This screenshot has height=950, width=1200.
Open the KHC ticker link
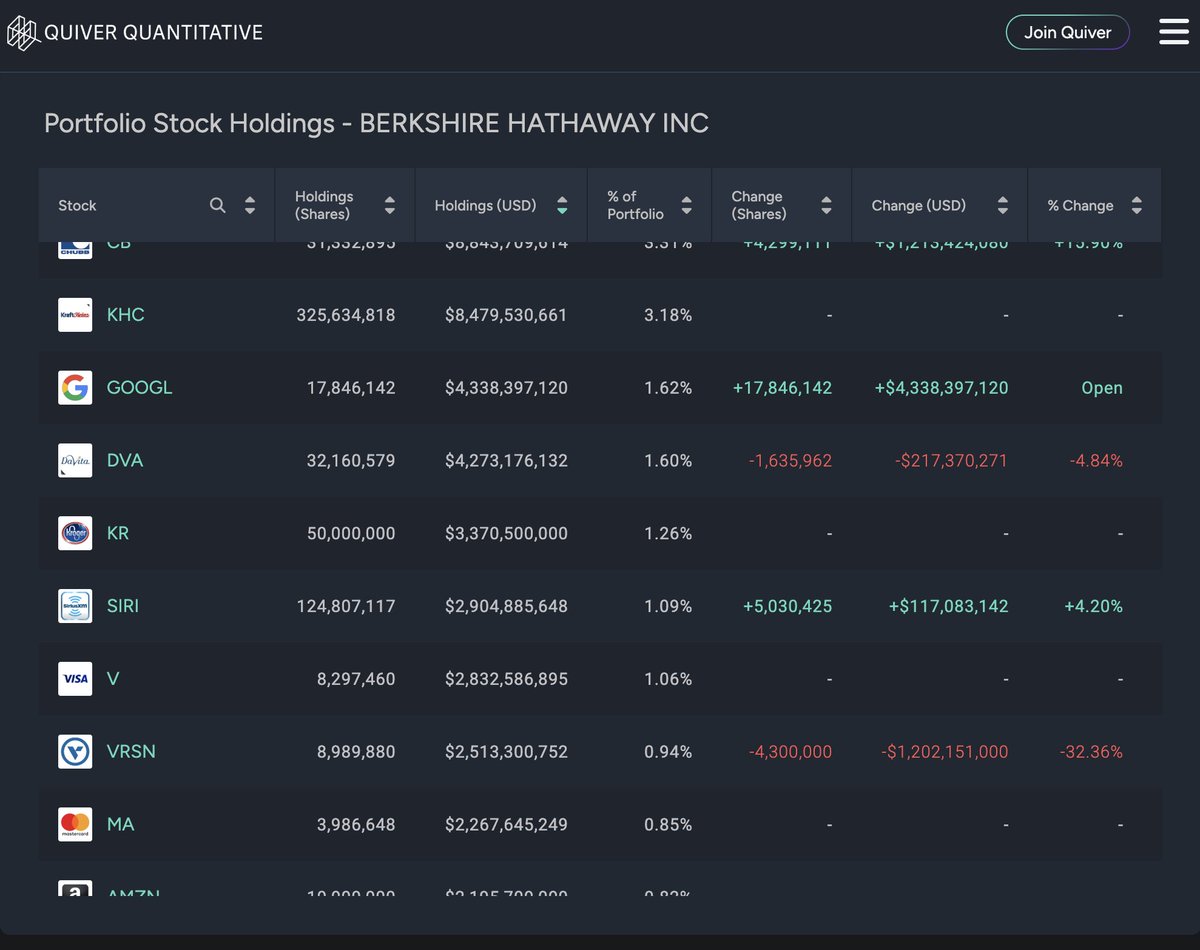126,315
